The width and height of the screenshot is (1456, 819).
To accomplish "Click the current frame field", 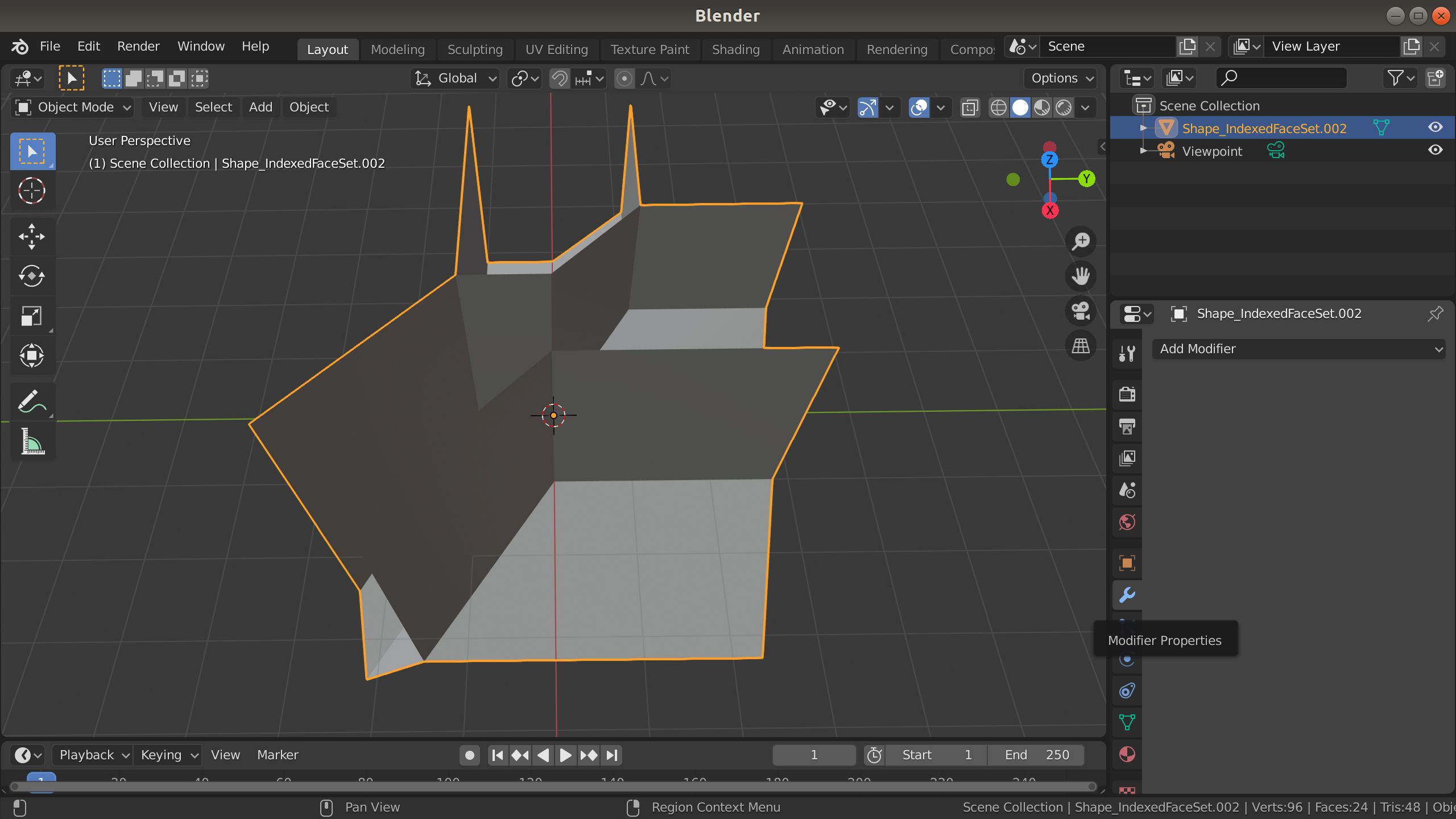I will point(814,755).
